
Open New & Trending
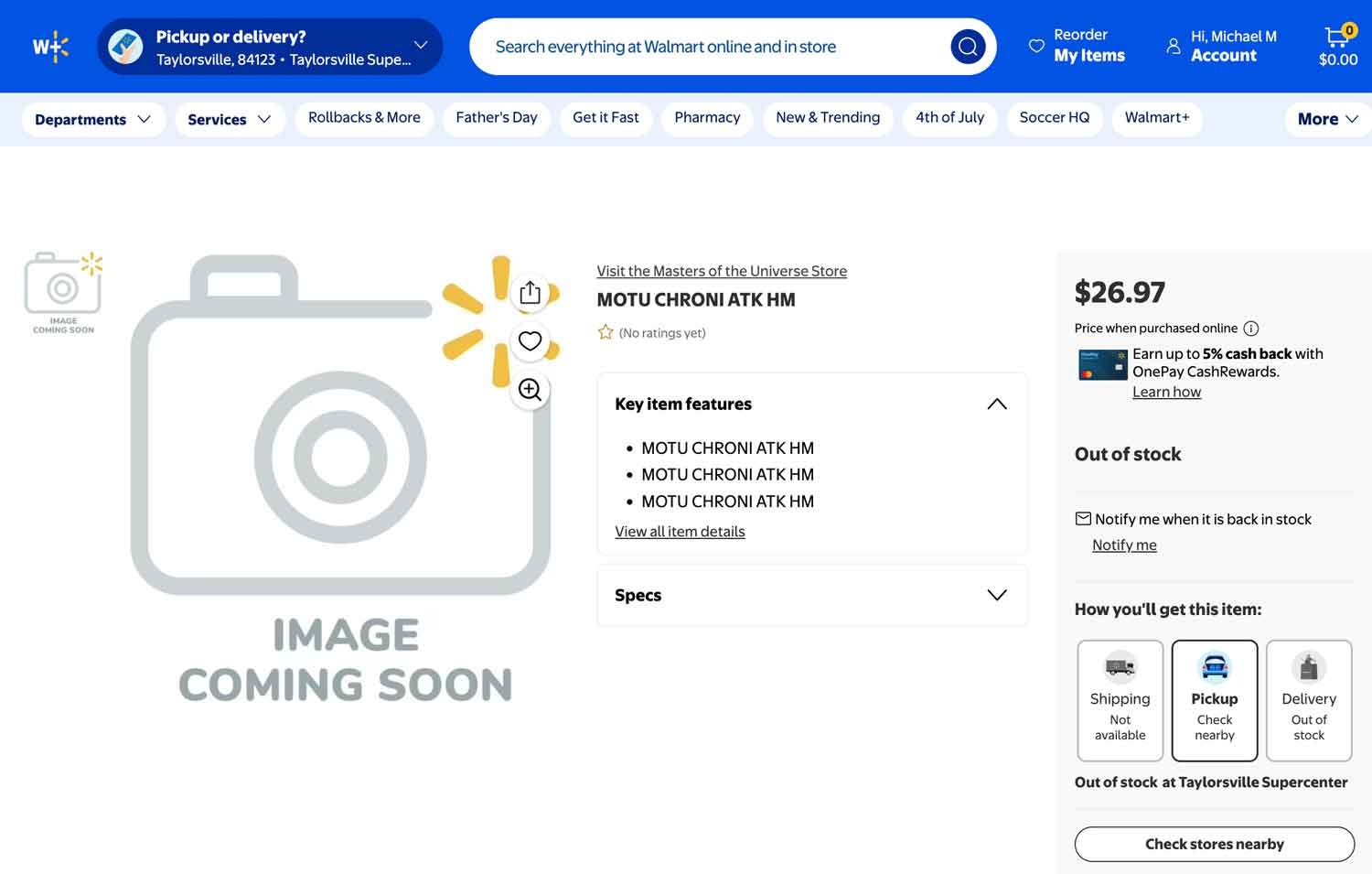click(x=828, y=118)
